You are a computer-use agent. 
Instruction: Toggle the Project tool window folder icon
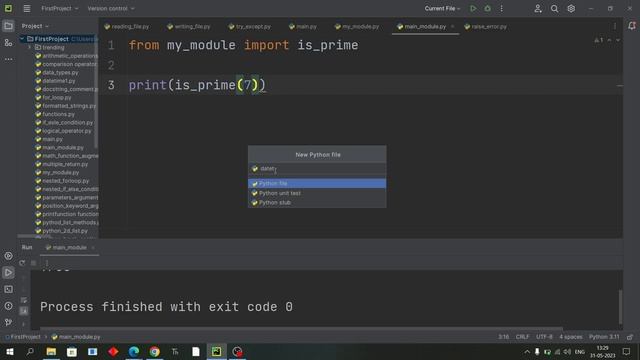pos(8,26)
